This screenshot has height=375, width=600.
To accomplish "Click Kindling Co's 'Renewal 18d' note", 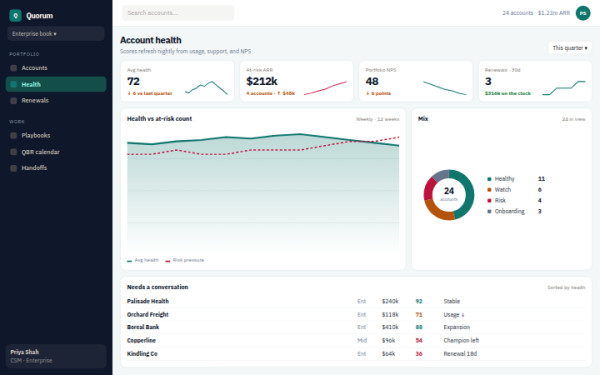I will (x=460, y=354).
